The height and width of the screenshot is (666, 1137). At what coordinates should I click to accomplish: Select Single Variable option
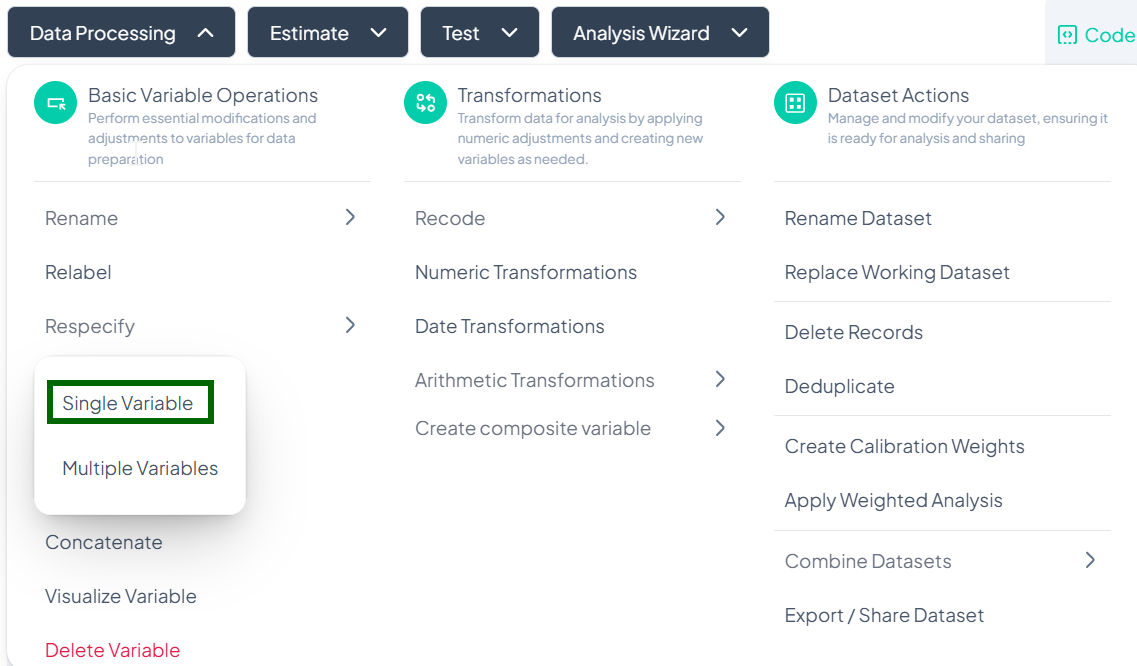coord(128,403)
